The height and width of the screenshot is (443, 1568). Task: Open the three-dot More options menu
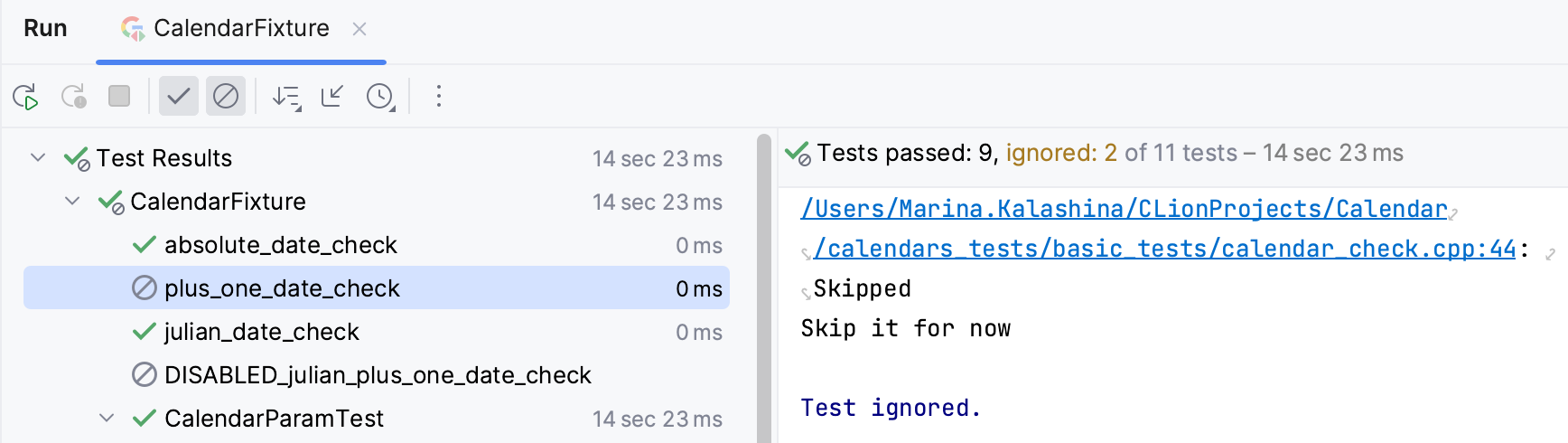tap(439, 96)
